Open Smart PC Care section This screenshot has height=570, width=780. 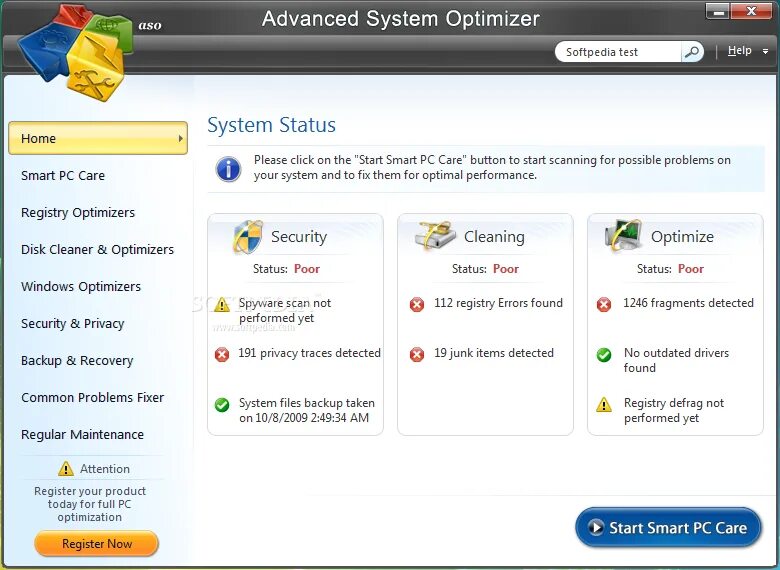click(x=63, y=176)
